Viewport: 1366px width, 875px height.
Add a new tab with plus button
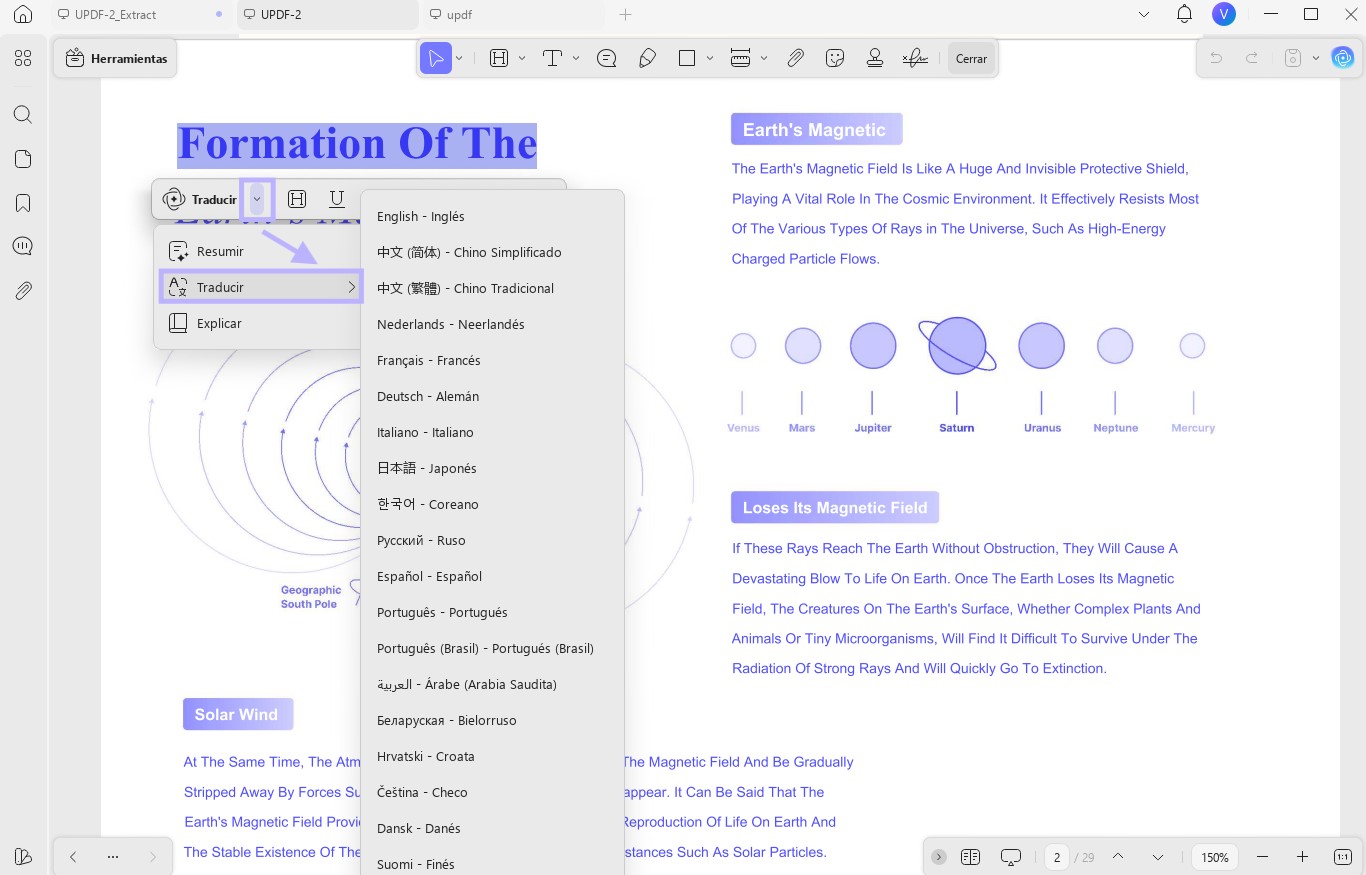click(626, 15)
